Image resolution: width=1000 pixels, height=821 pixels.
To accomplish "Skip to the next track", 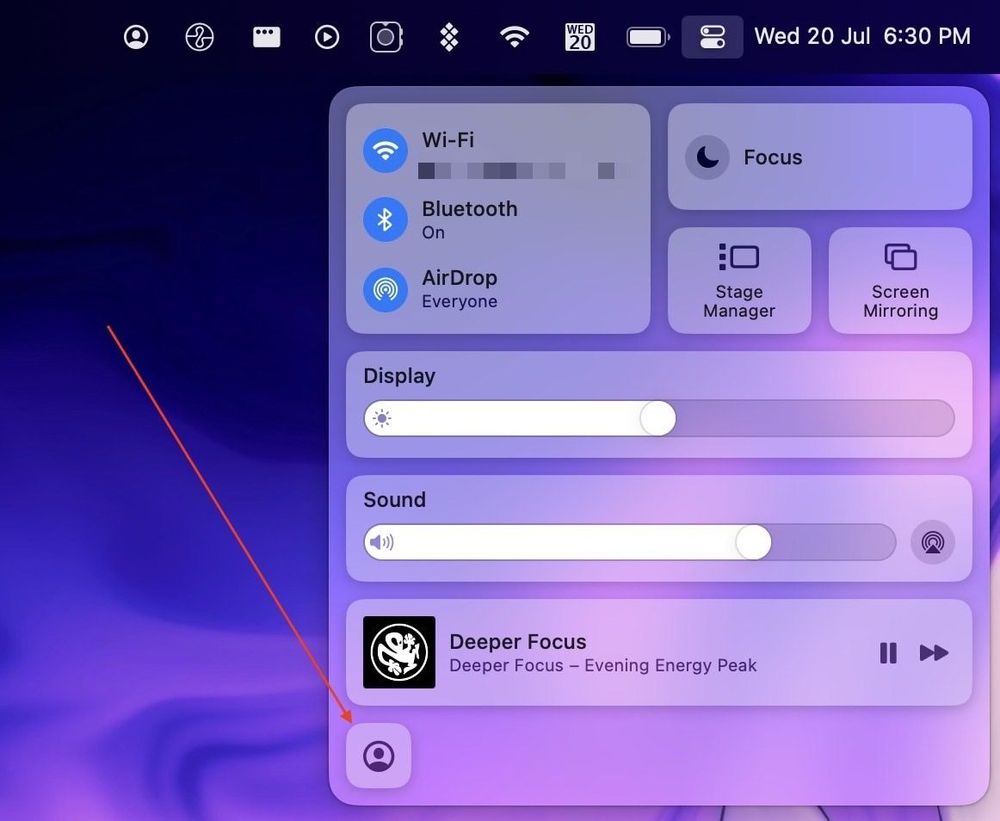I will 934,652.
